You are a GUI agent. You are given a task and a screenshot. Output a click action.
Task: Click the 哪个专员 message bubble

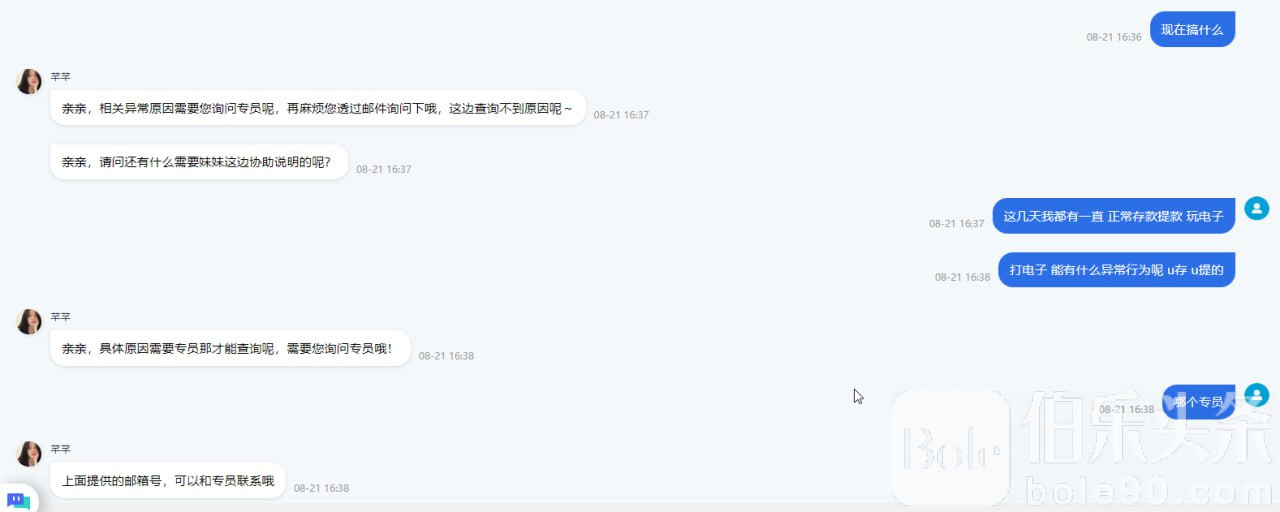click(1198, 402)
